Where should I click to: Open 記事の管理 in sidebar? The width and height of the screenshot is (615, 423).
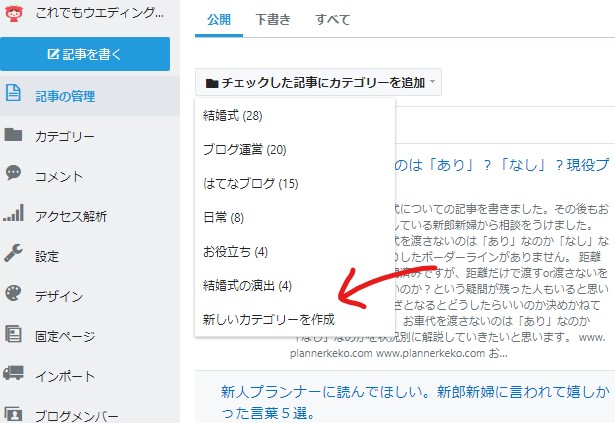(65, 96)
